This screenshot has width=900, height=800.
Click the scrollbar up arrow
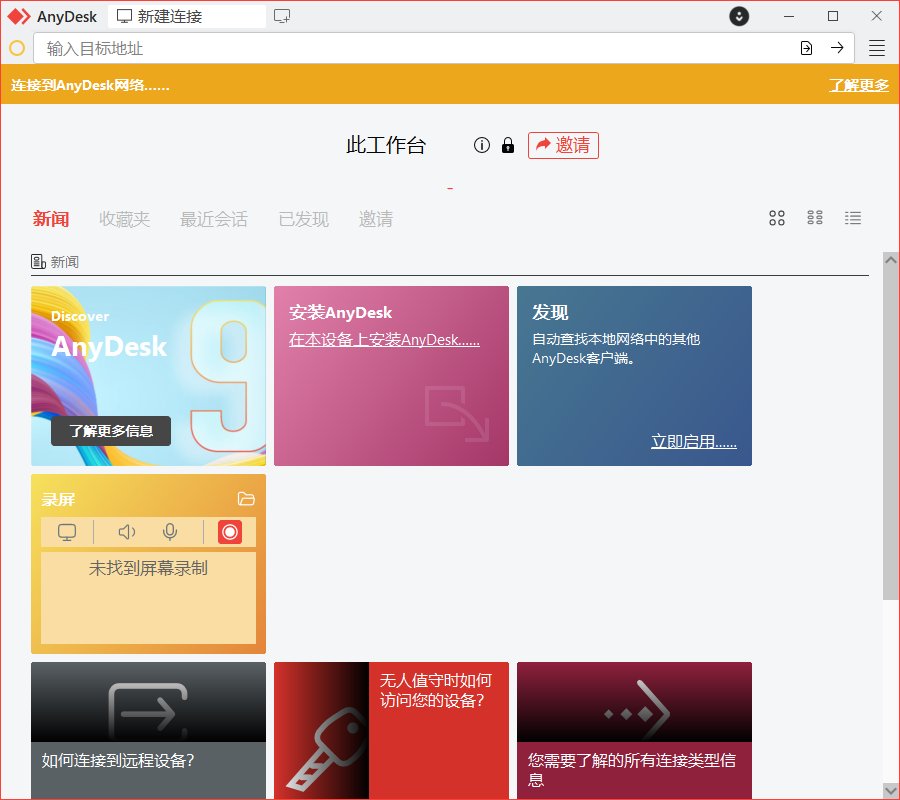point(891,259)
